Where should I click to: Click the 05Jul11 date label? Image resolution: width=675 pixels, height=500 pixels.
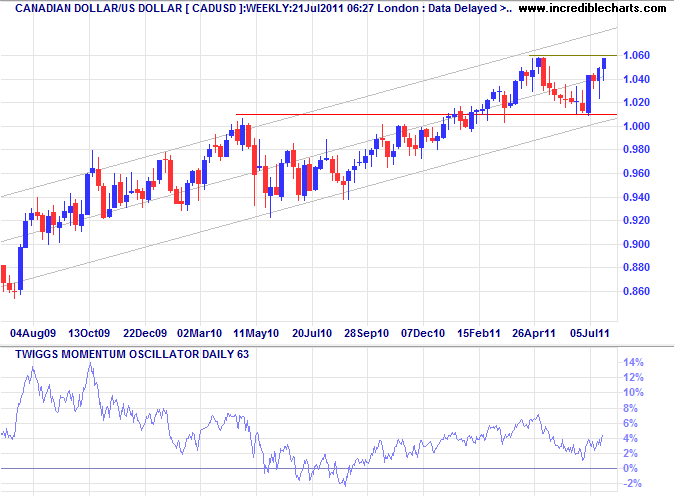pos(590,333)
